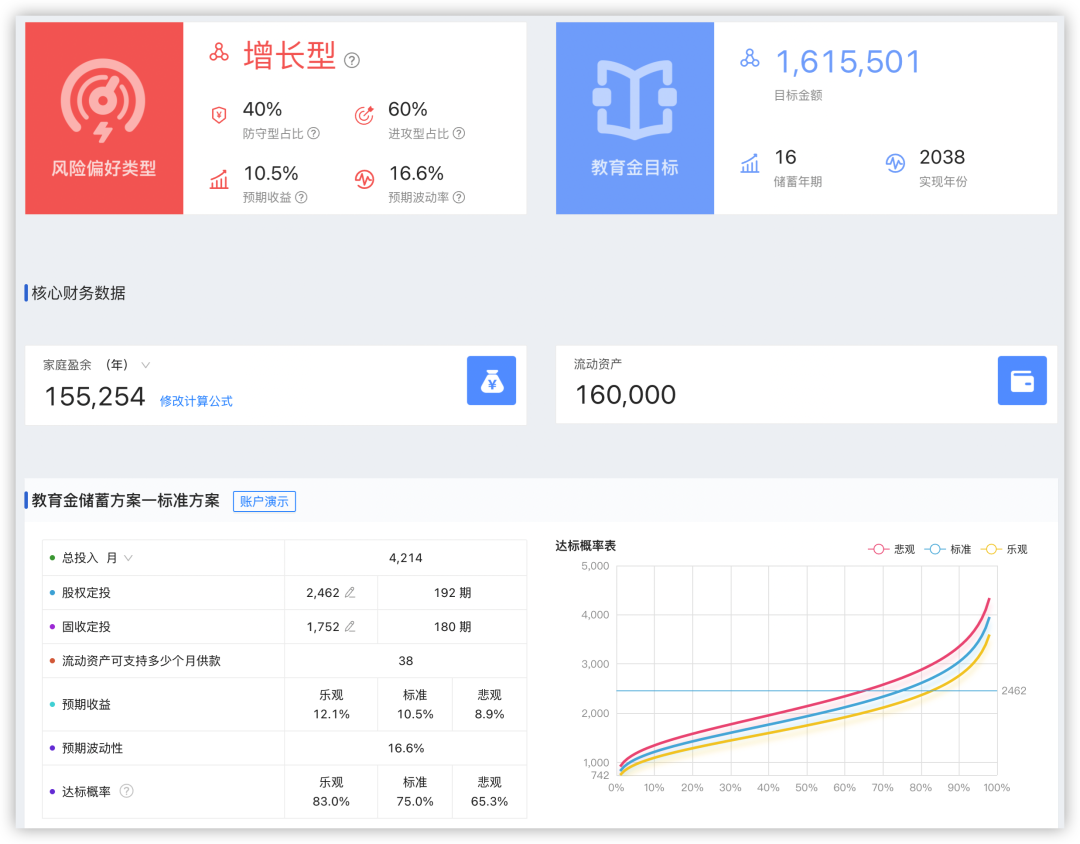Click the 2462 reference line label in chart
This screenshot has height=844, width=1080.
pos(1014,690)
